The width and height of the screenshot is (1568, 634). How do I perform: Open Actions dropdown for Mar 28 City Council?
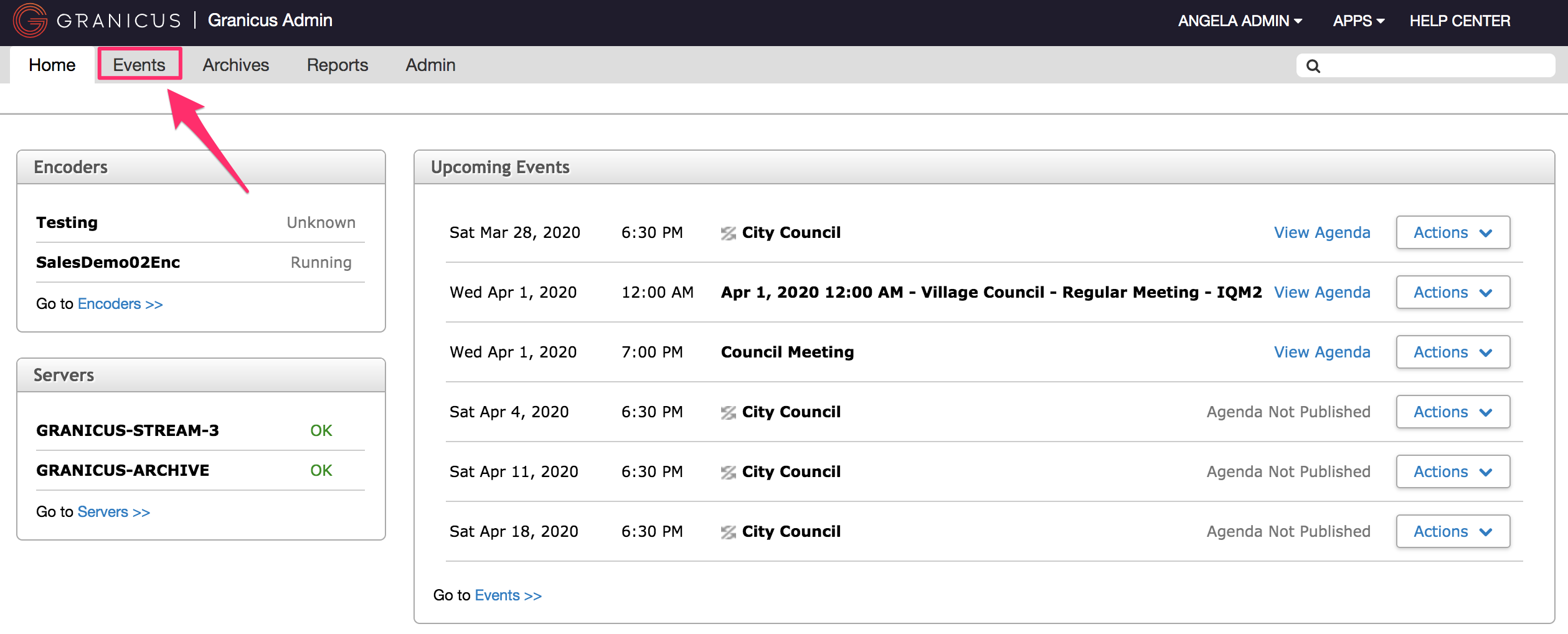point(1453,232)
